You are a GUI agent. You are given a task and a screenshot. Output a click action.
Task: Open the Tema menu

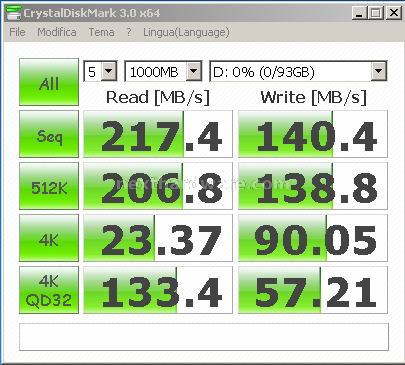[x=101, y=32]
